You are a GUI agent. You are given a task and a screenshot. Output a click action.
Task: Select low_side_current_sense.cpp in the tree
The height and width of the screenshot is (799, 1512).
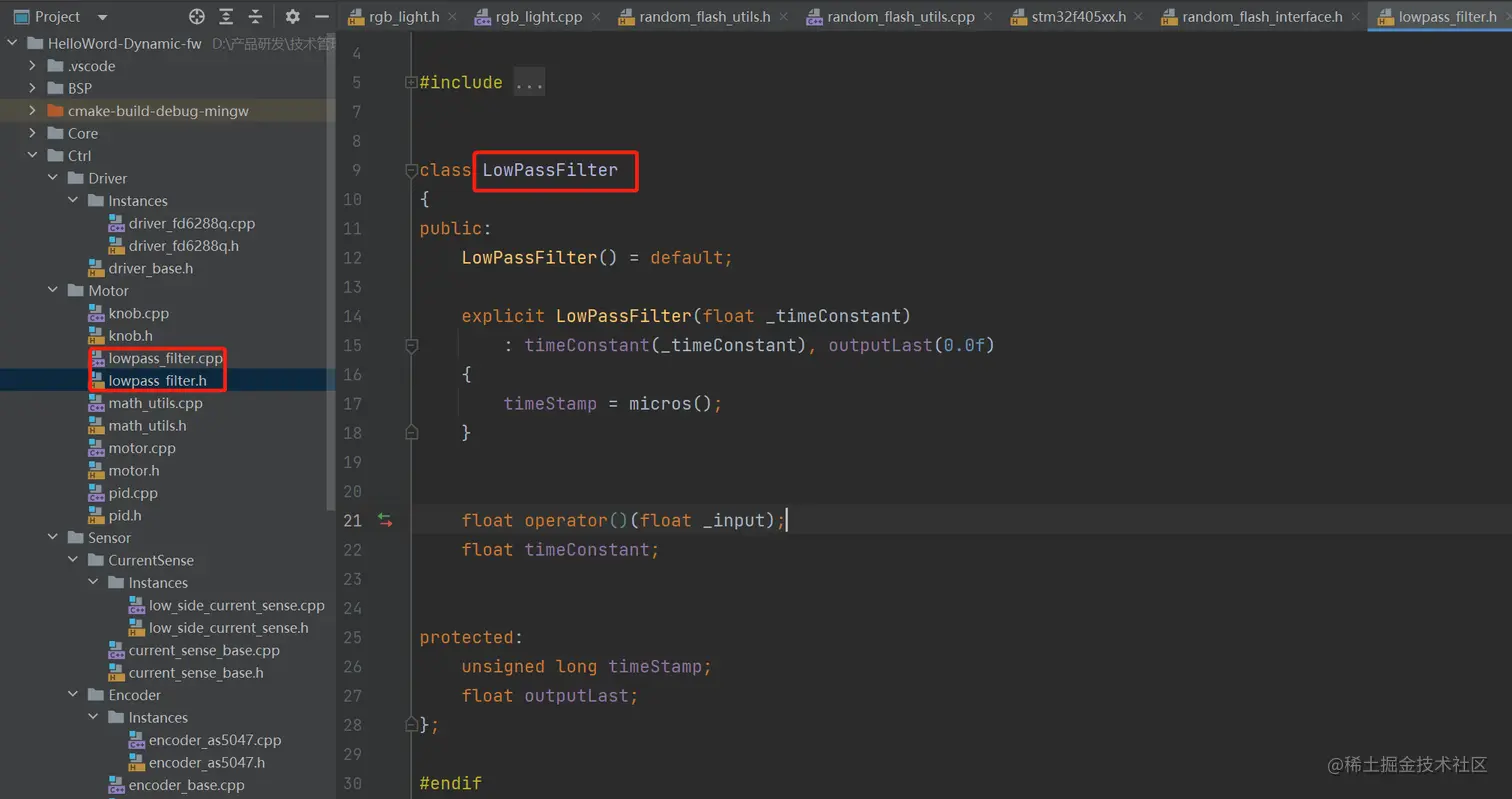[x=237, y=606]
